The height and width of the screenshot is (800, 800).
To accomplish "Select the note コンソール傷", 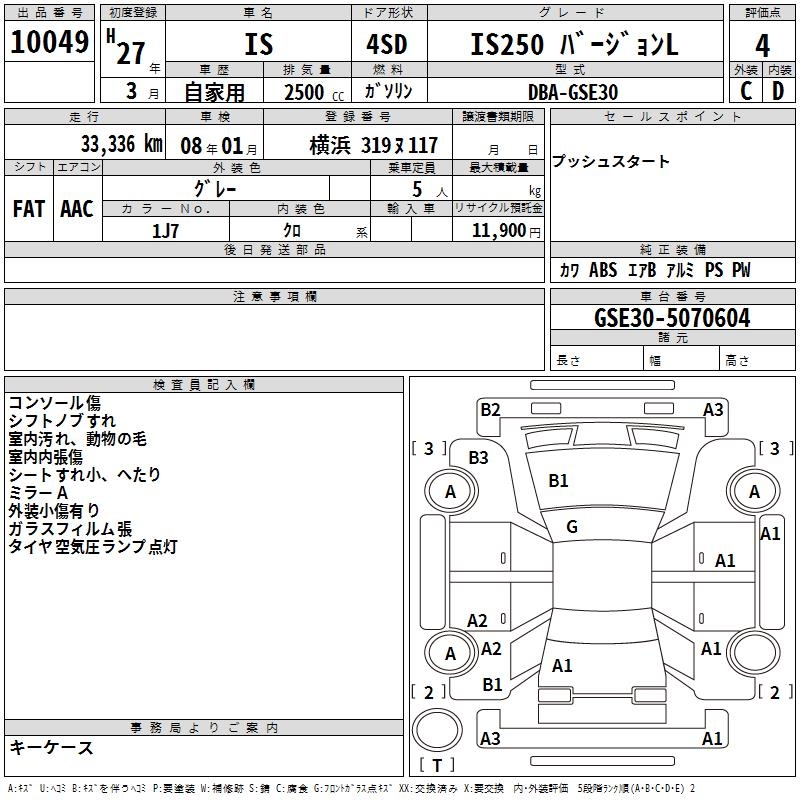I will coord(55,403).
